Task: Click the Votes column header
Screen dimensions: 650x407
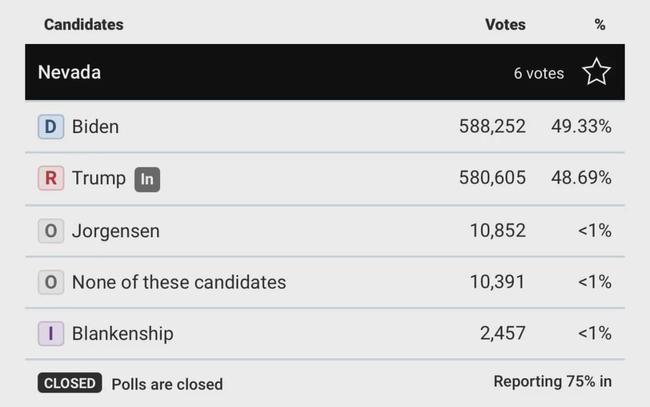Action: 505,23
